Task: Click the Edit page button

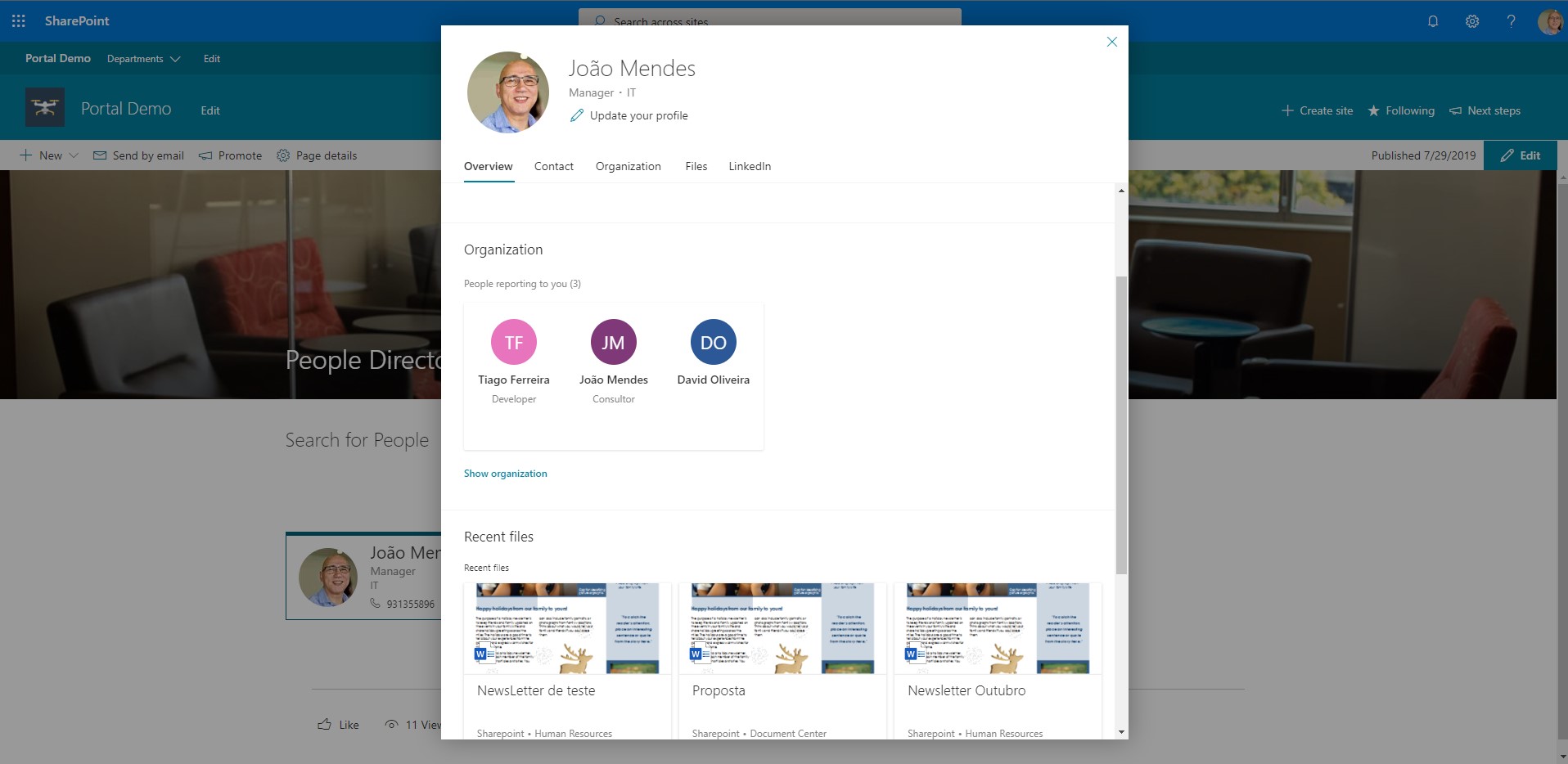Action: click(1521, 155)
